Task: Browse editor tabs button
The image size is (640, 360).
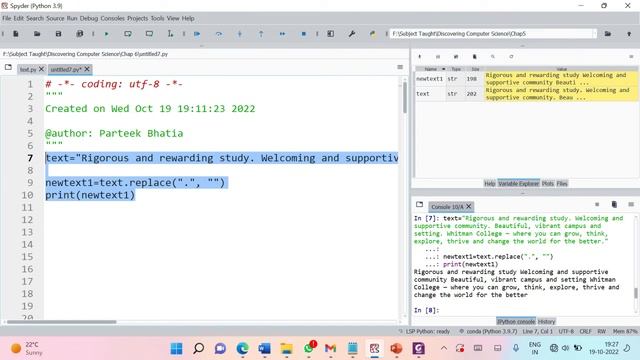Action: click(8, 67)
